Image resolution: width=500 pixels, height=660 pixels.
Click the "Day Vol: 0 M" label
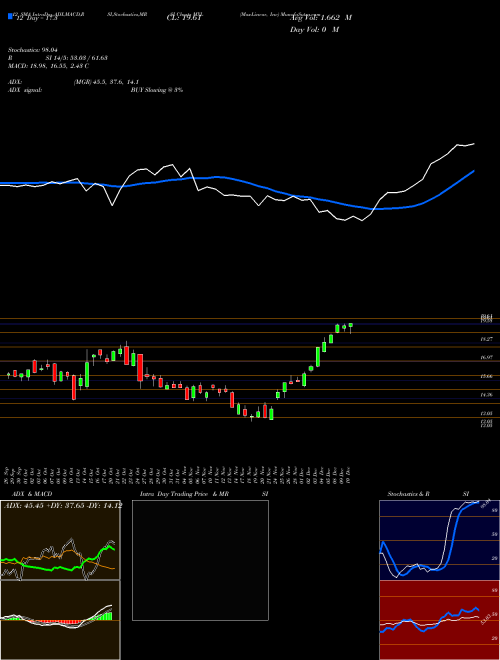[x=314, y=29]
